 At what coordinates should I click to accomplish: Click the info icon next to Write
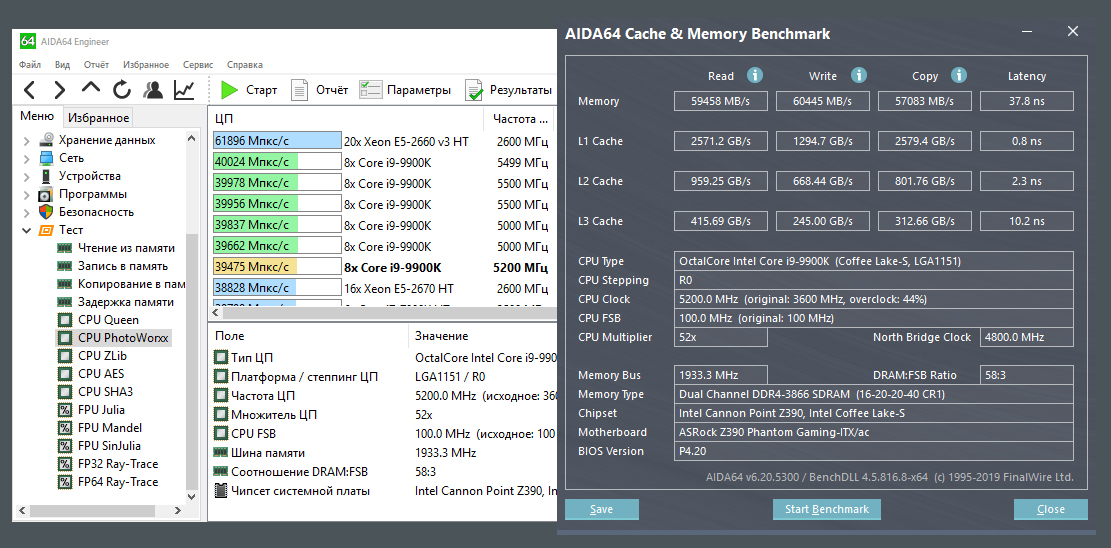tap(859, 75)
